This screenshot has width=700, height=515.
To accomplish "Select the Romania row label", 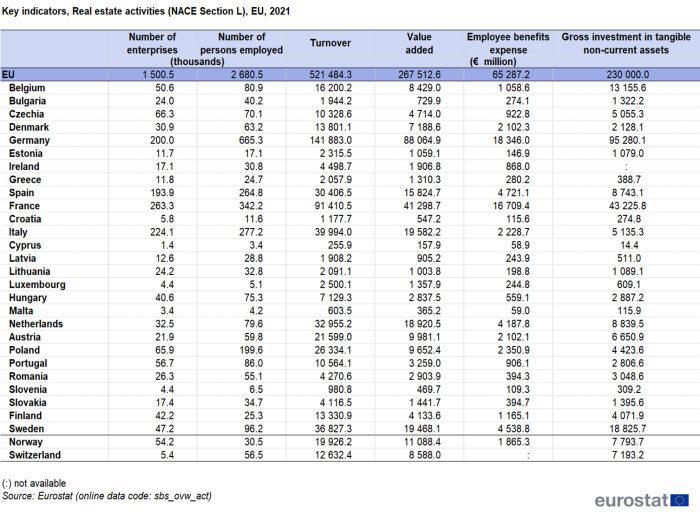I will 28,376.
